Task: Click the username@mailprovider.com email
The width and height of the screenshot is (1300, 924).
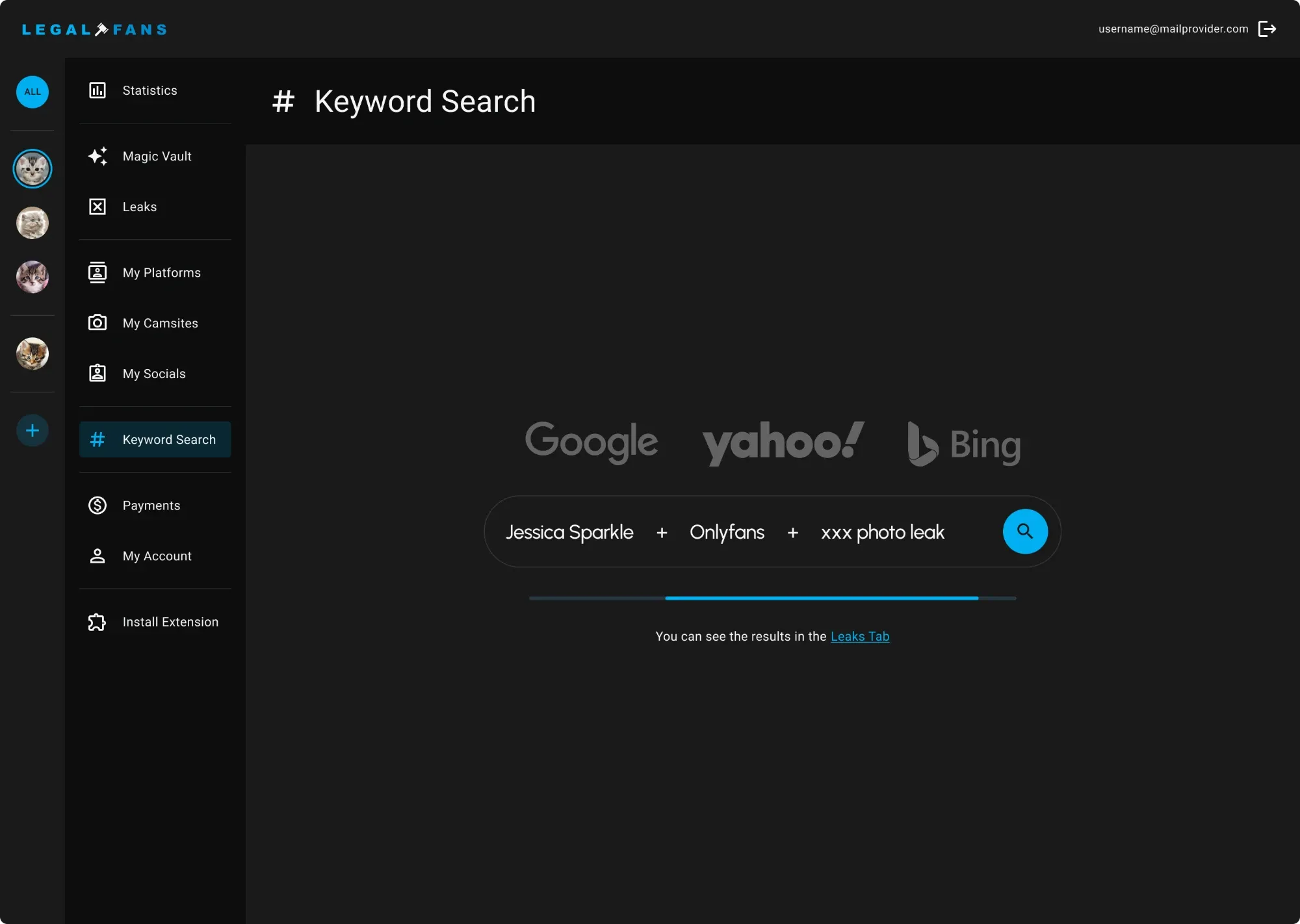Action: 1173,29
